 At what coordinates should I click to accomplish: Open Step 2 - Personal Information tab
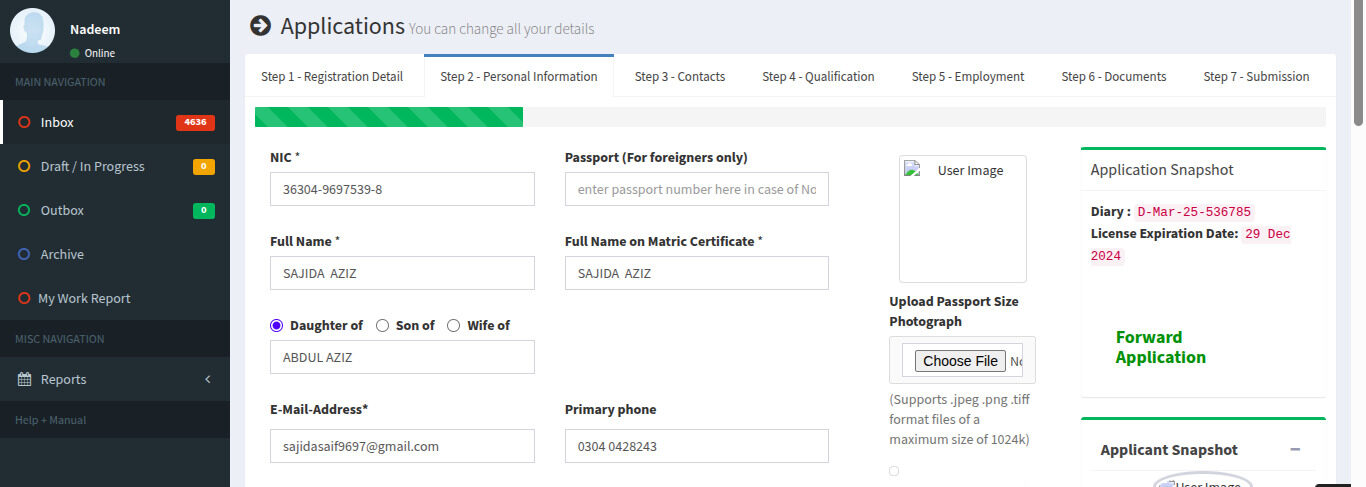click(x=519, y=76)
